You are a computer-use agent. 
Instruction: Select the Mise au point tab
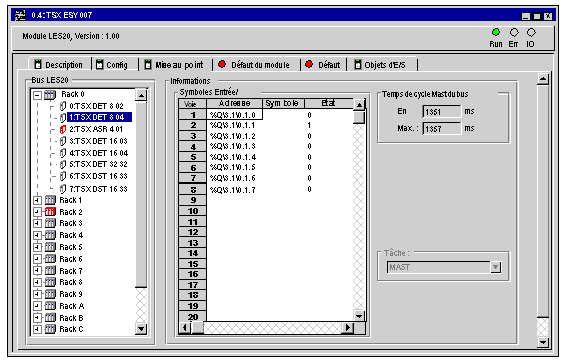click(x=175, y=65)
